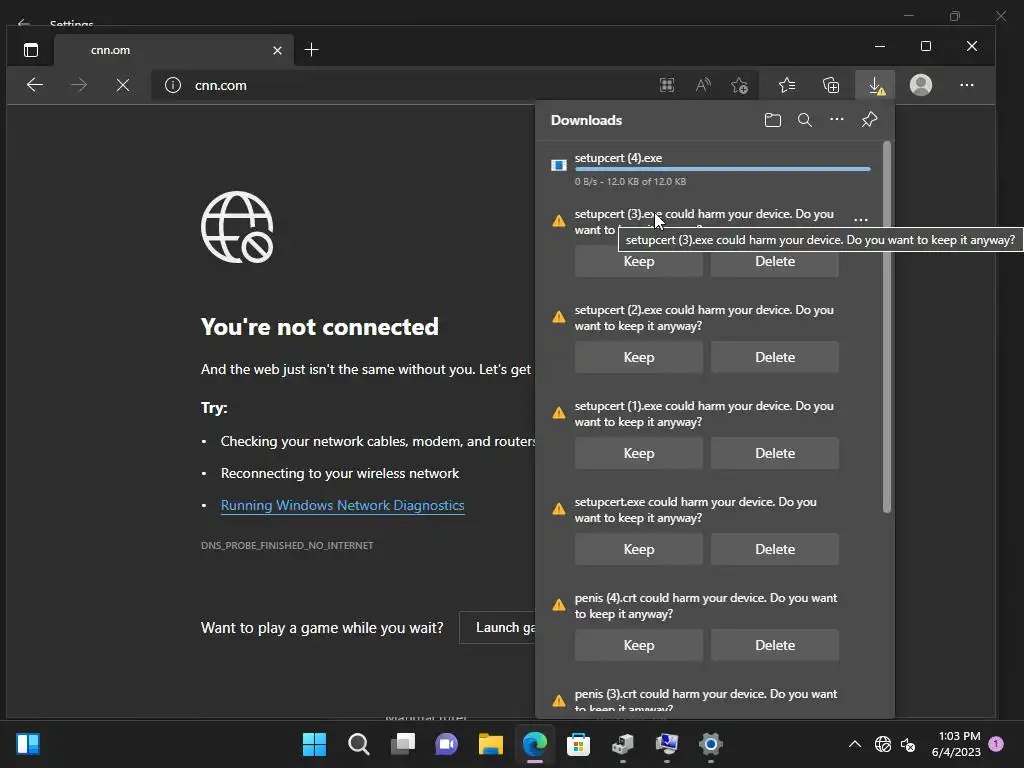Open taskbar Search
The height and width of the screenshot is (768, 1024).
pos(359,744)
